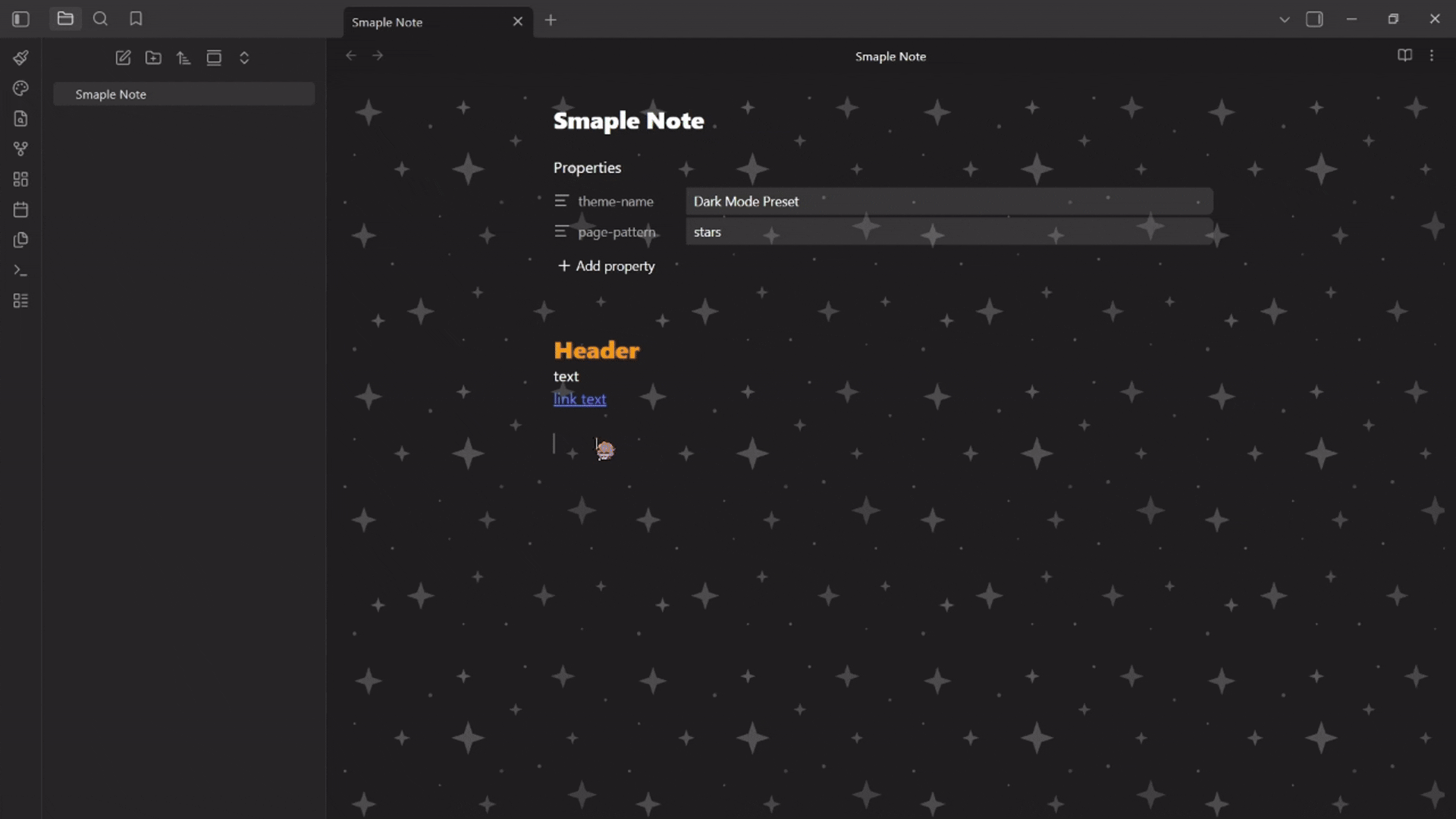Navigate back with the left arrow
This screenshot has width=1456, height=819.
[350, 55]
